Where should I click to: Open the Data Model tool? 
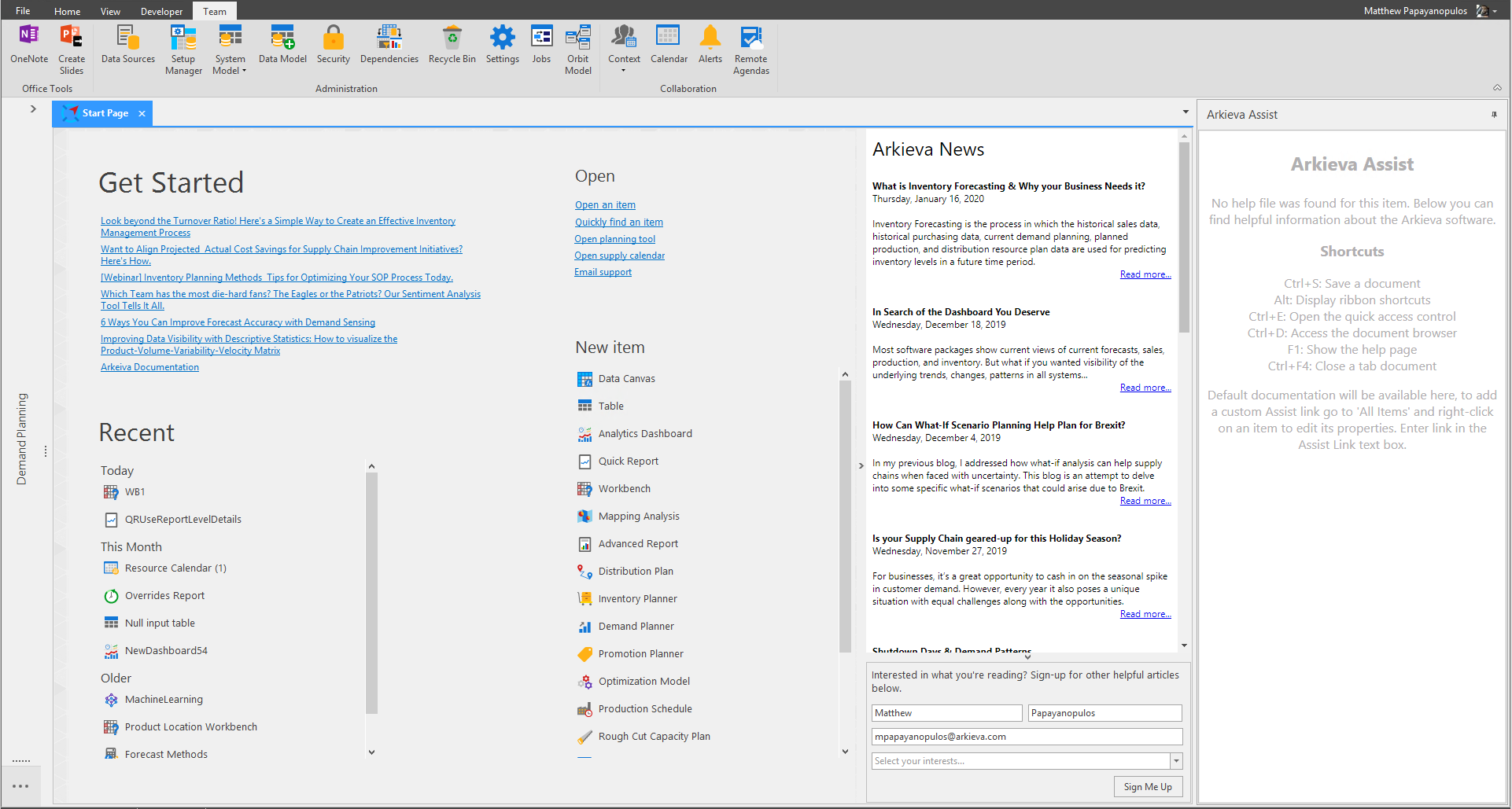[282, 44]
